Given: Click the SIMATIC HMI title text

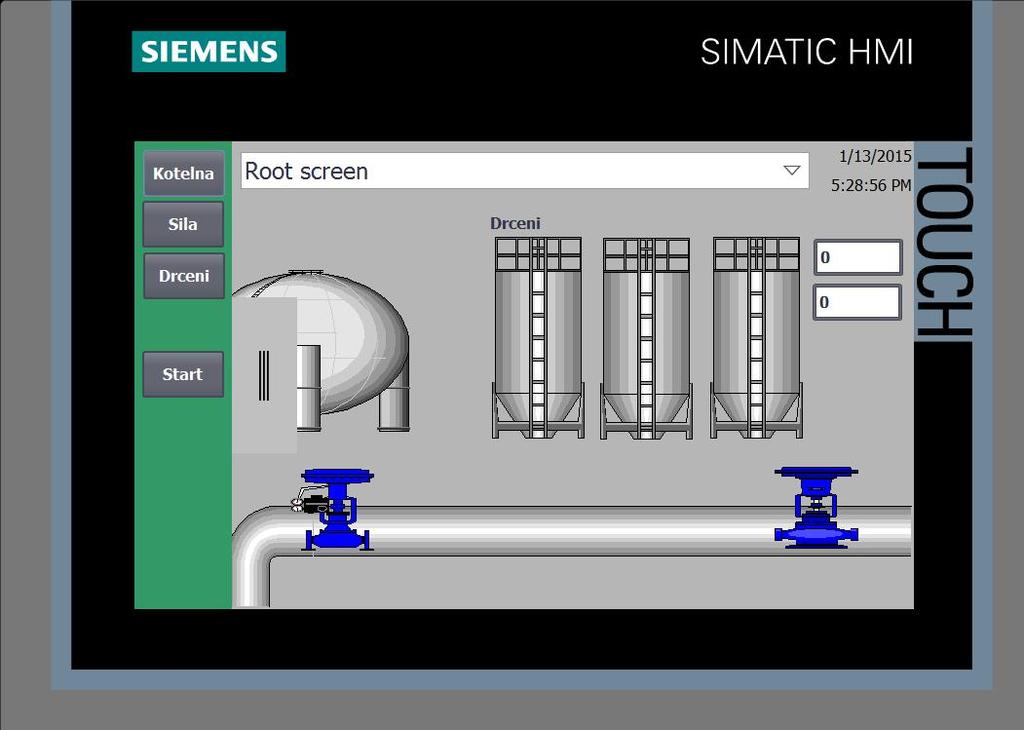Looking at the screenshot, I should pos(807,52).
